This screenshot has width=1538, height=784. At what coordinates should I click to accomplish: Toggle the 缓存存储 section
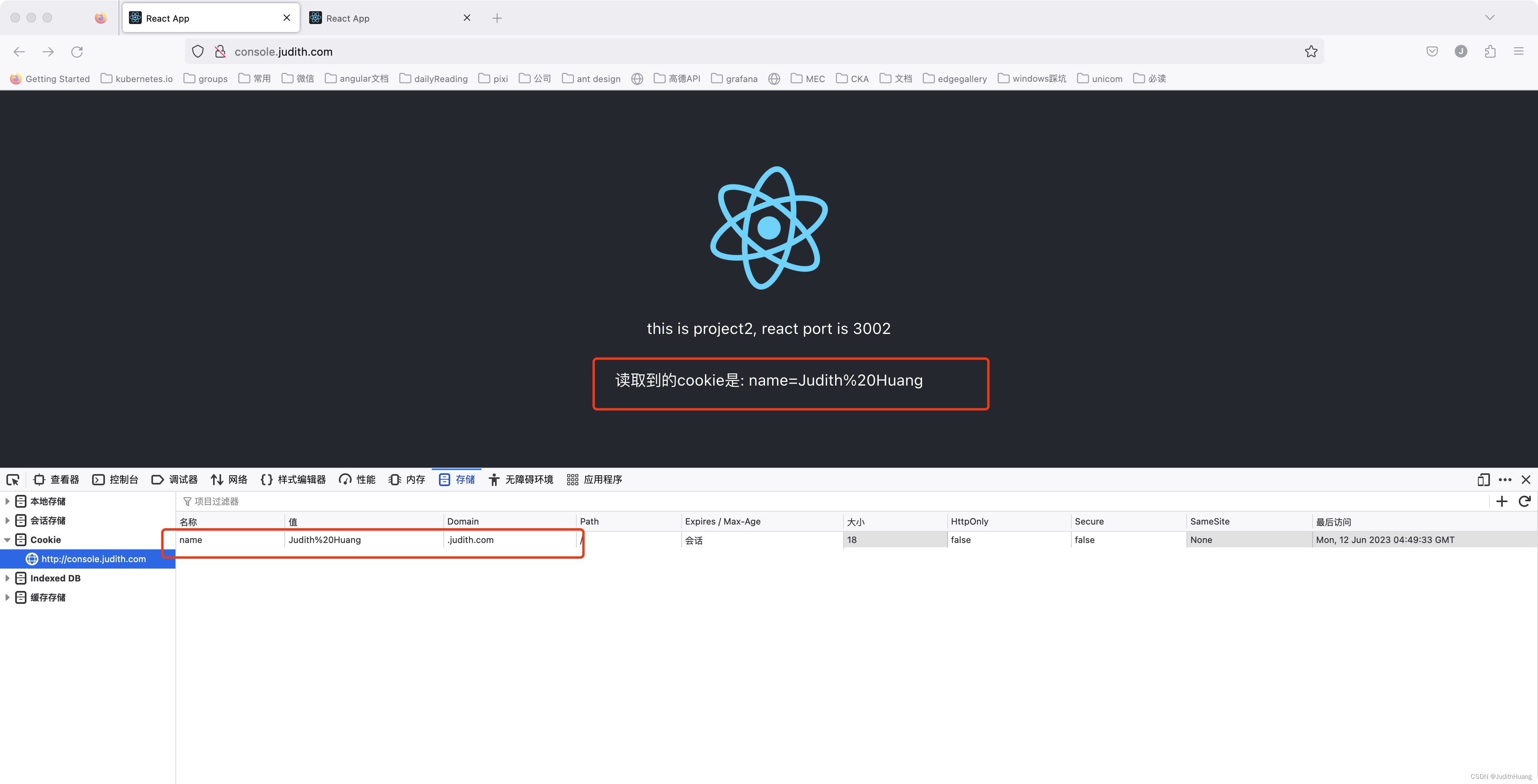click(x=9, y=598)
